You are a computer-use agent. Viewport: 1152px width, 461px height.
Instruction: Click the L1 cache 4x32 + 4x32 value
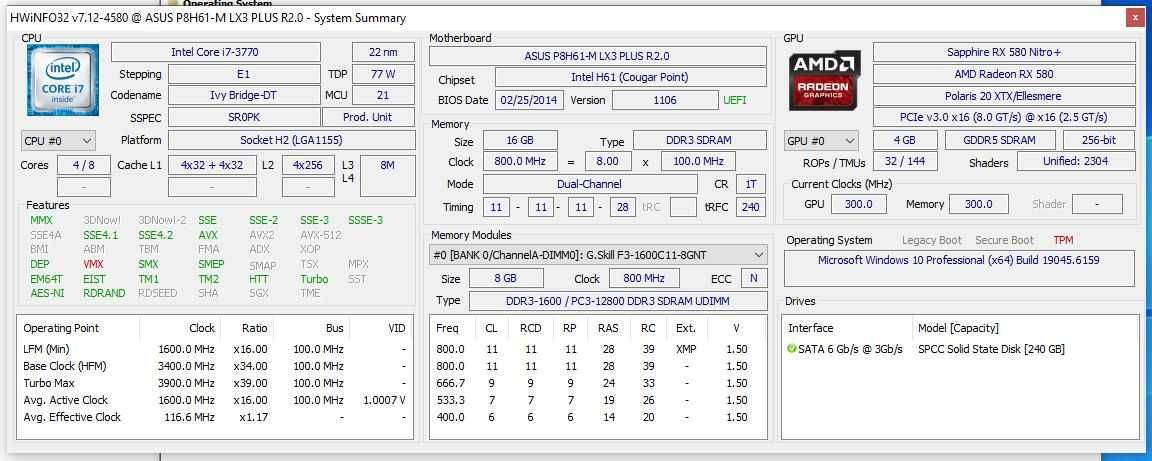[212, 165]
